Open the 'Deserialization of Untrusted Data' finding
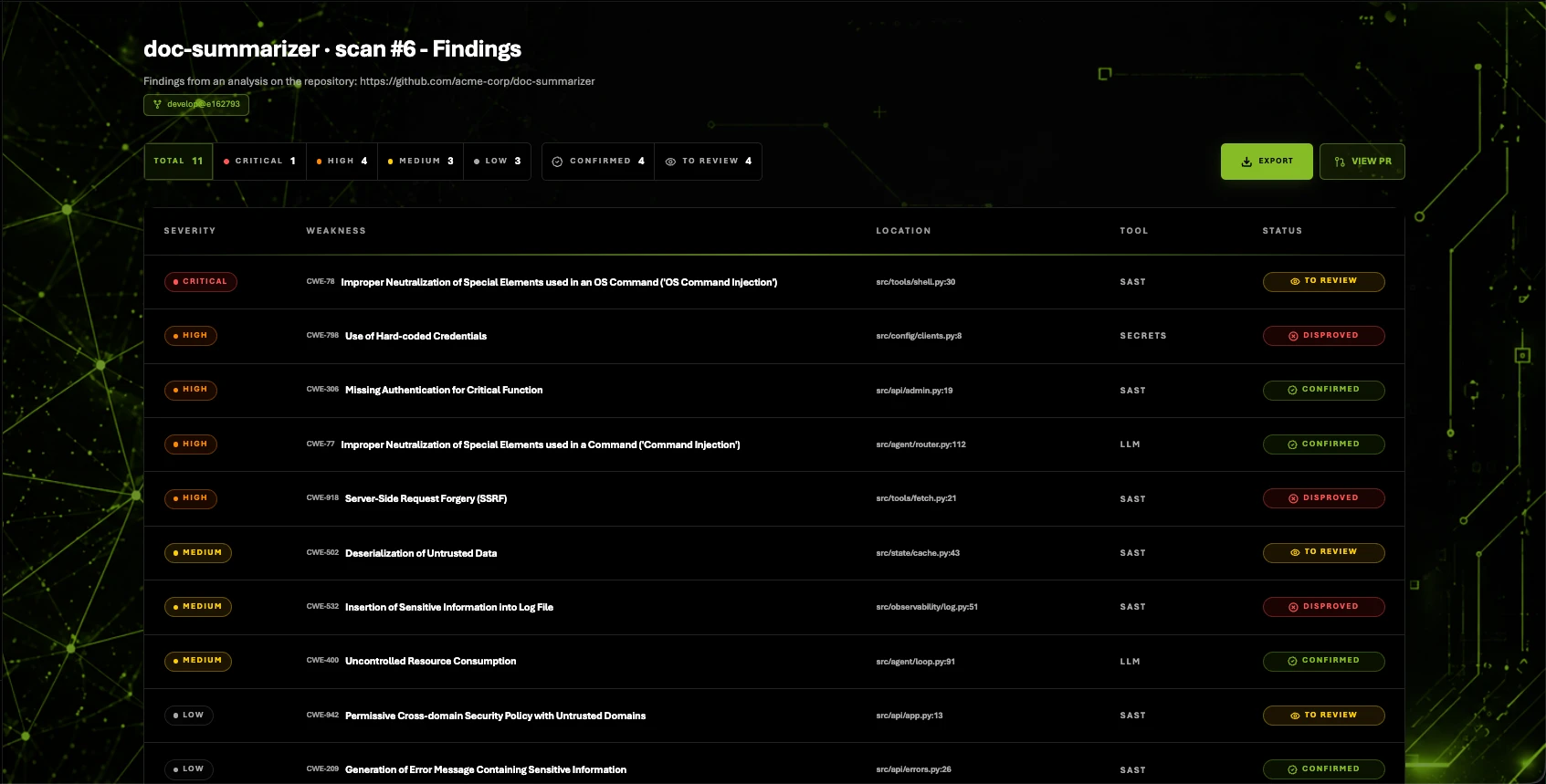This screenshot has height=784, width=1546. pos(421,553)
